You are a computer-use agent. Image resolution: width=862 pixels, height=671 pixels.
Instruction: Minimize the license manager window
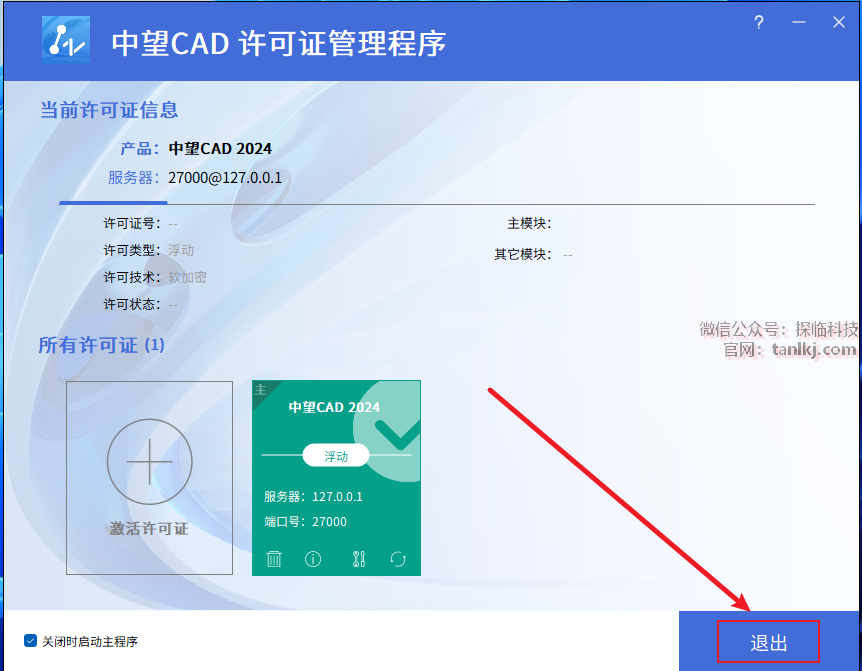coord(799,23)
